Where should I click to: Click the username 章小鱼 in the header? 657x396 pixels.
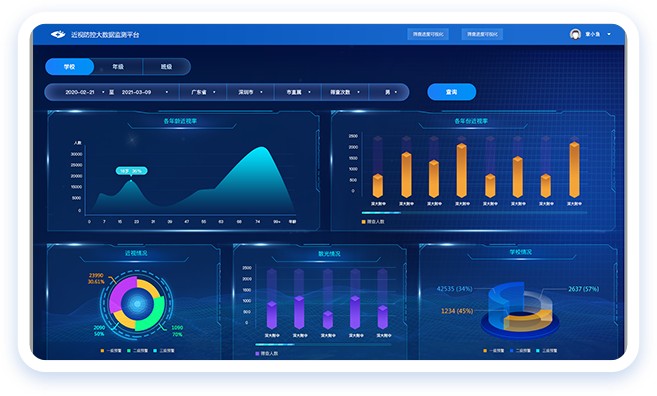(592, 34)
